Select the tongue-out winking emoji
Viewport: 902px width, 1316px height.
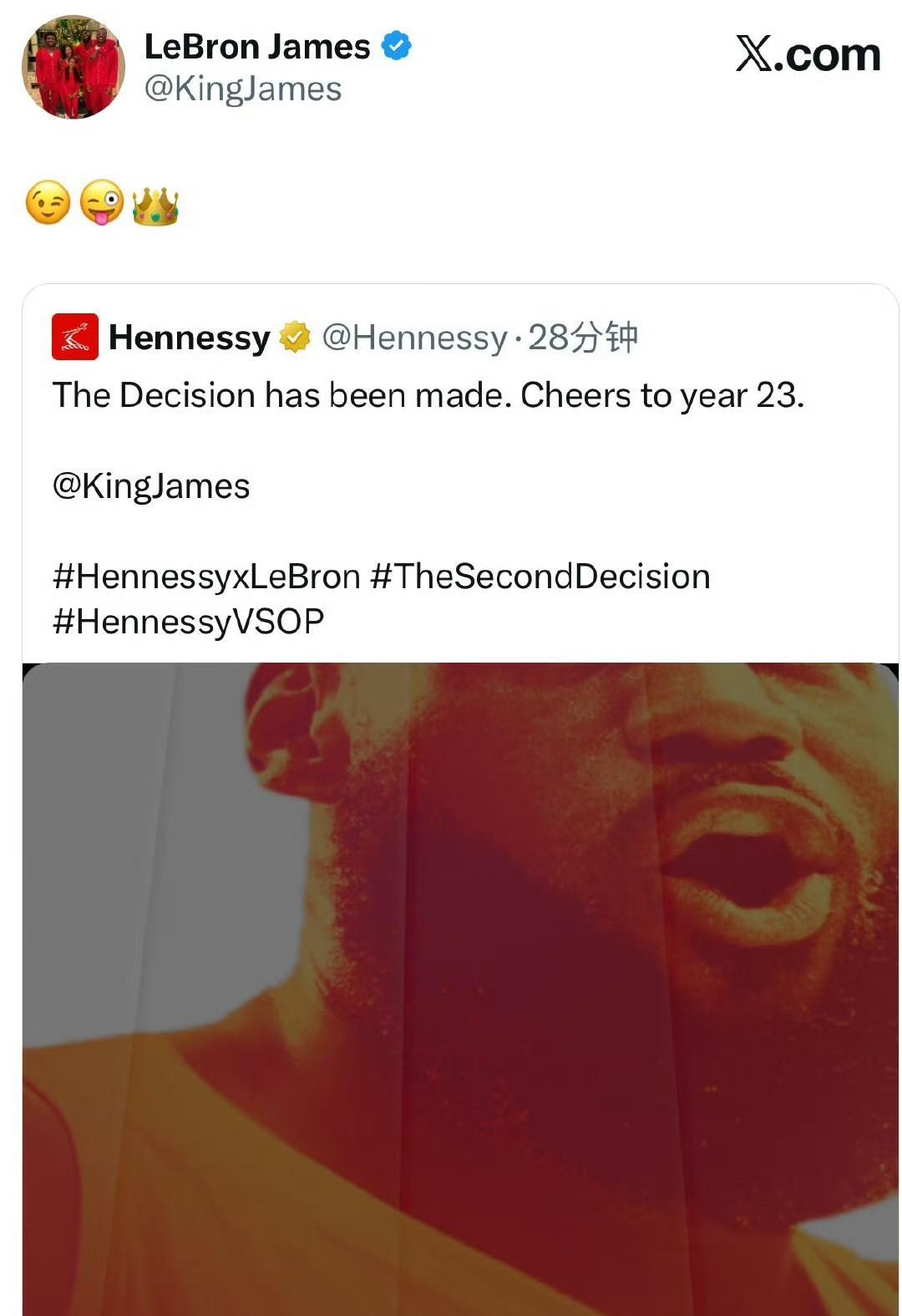(102, 204)
